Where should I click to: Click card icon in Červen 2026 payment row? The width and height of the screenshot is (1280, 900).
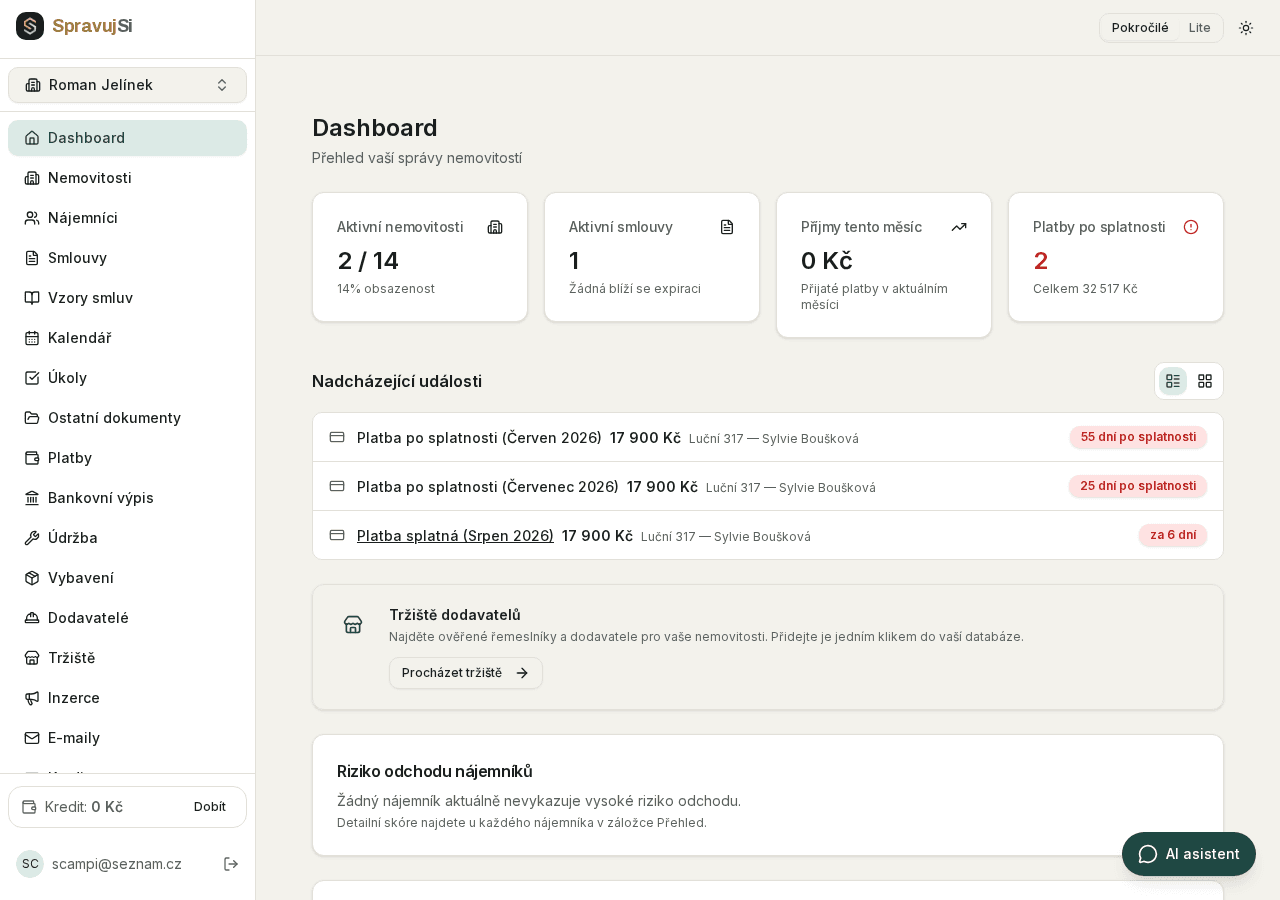point(337,437)
